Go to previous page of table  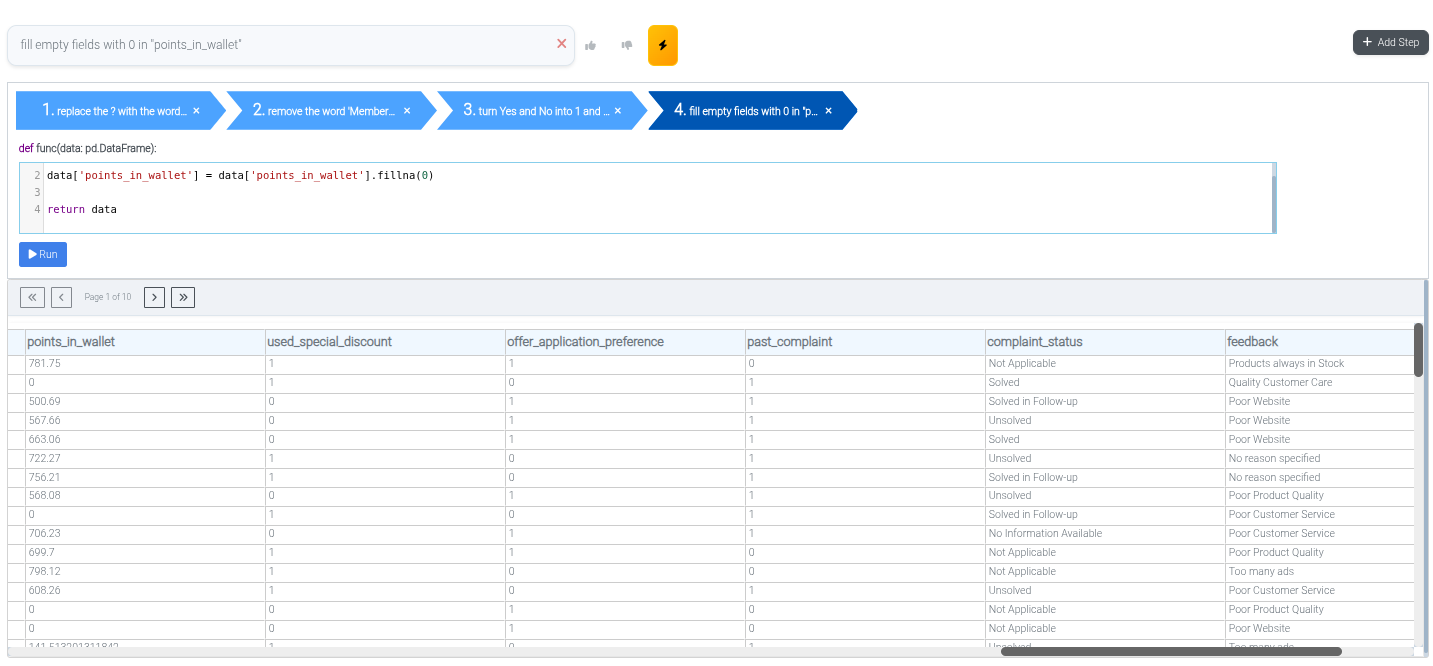point(61,297)
